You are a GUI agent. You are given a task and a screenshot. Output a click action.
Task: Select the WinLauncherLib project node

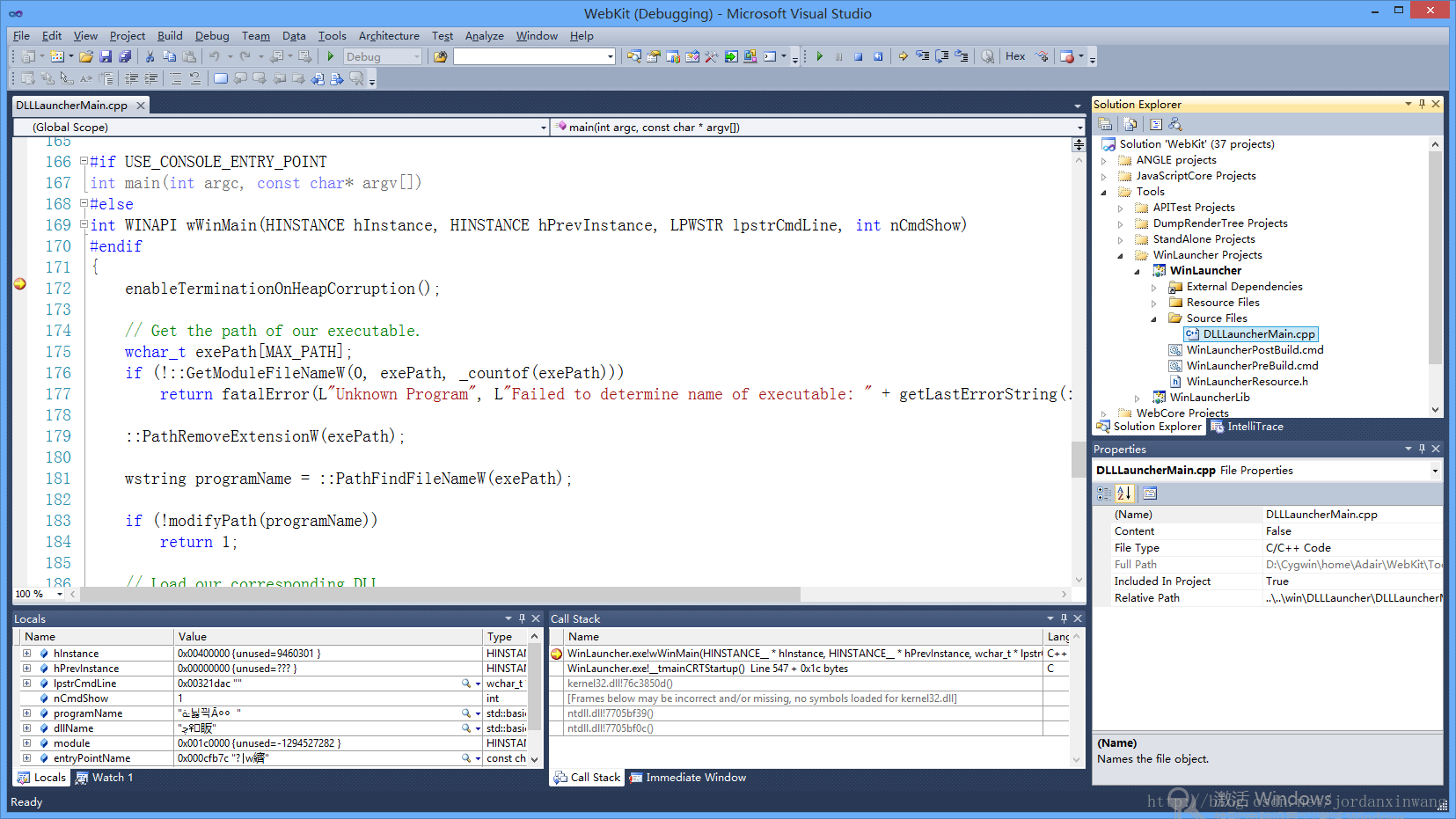click(x=1210, y=398)
